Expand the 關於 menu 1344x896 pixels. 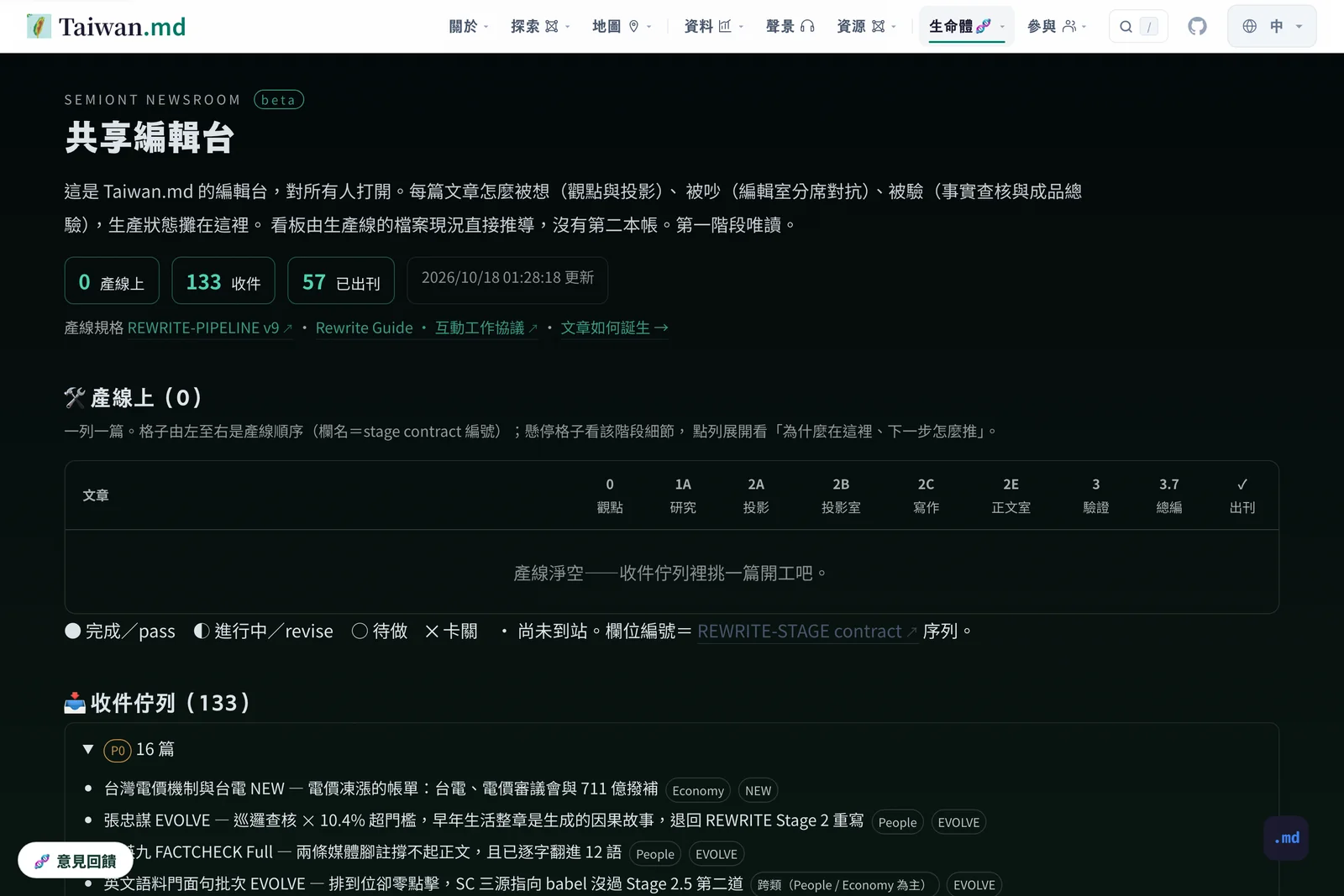pyautogui.click(x=468, y=26)
